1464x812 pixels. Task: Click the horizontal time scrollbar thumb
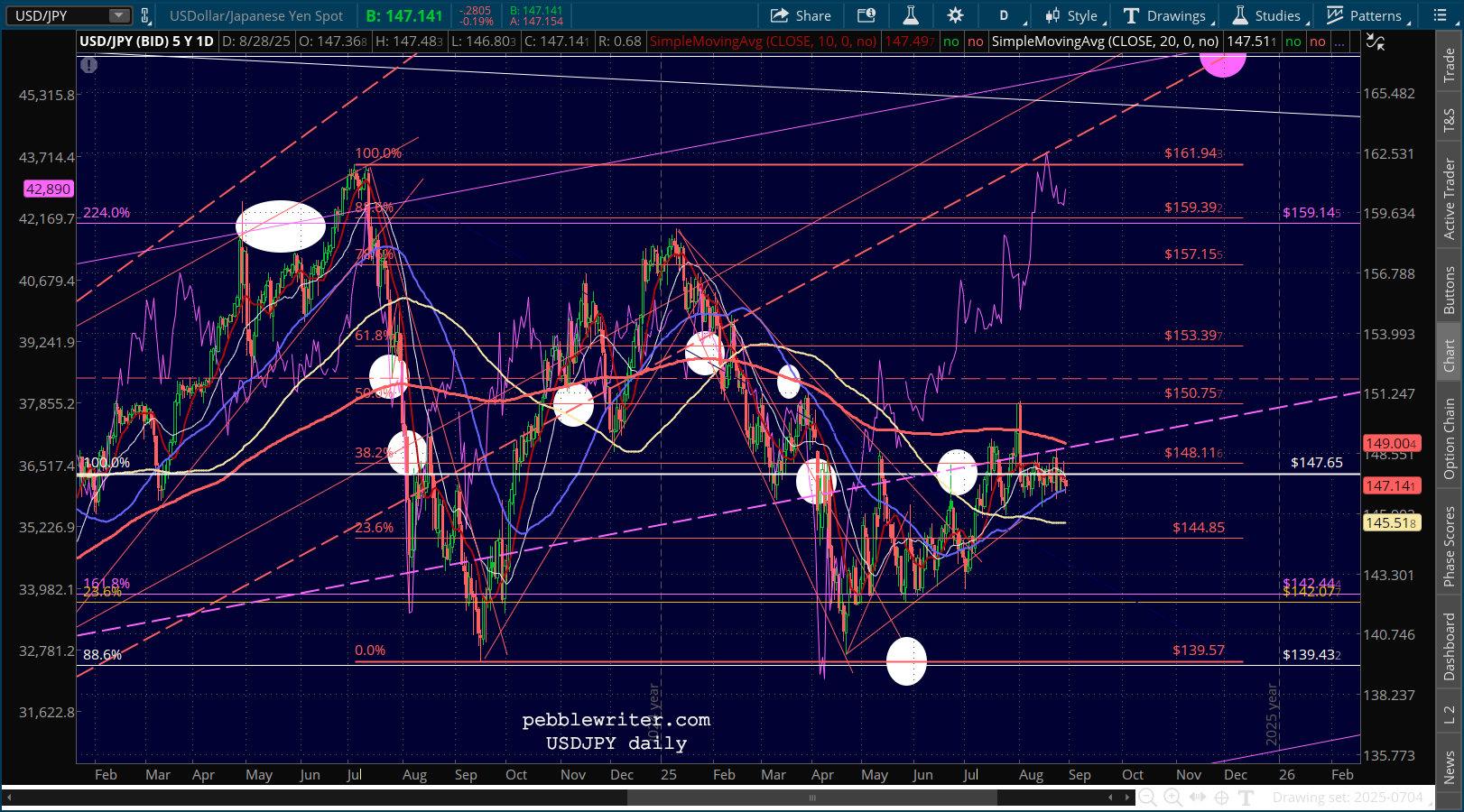(x=812, y=798)
